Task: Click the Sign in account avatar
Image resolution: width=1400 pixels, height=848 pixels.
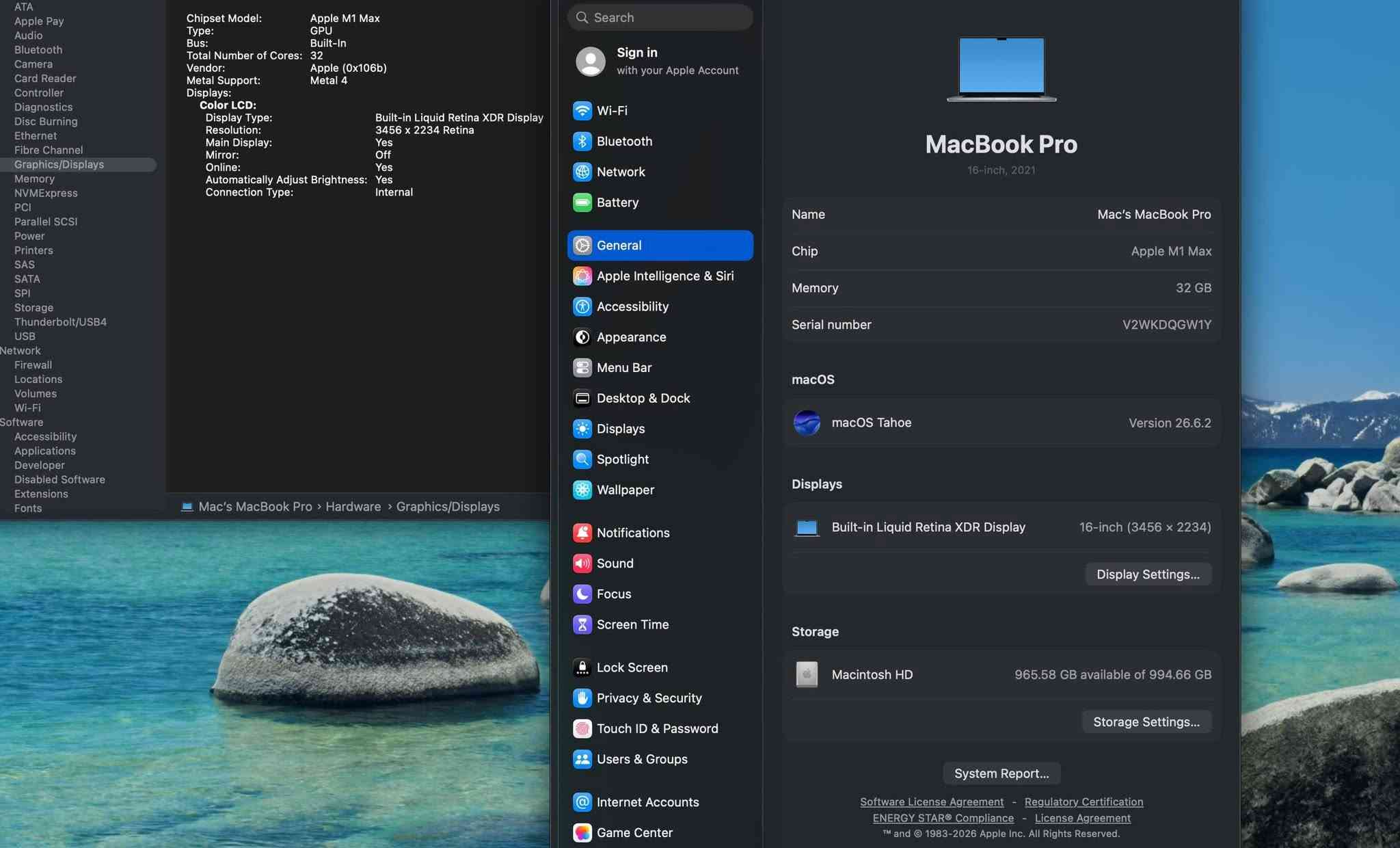Action: 591,62
